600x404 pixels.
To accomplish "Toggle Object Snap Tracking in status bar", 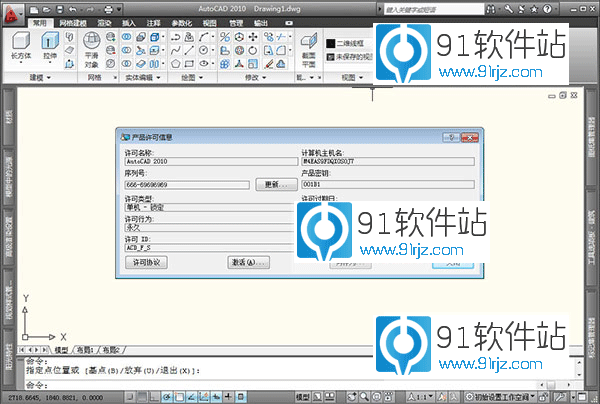I will 191,397.
